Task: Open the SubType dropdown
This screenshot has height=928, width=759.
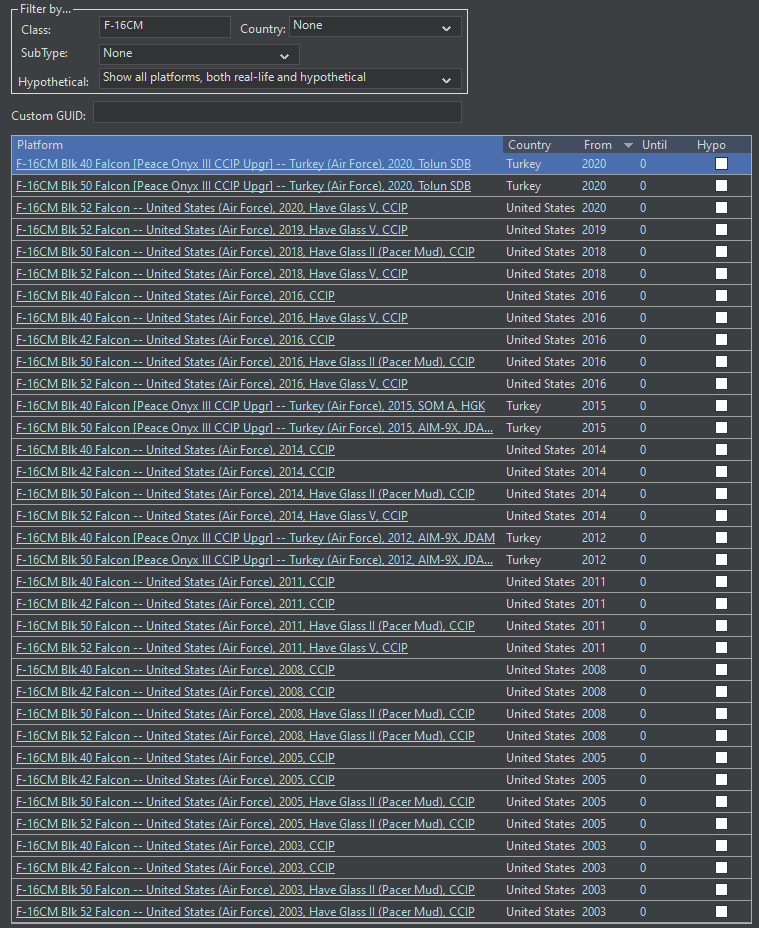Action: click(199, 54)
